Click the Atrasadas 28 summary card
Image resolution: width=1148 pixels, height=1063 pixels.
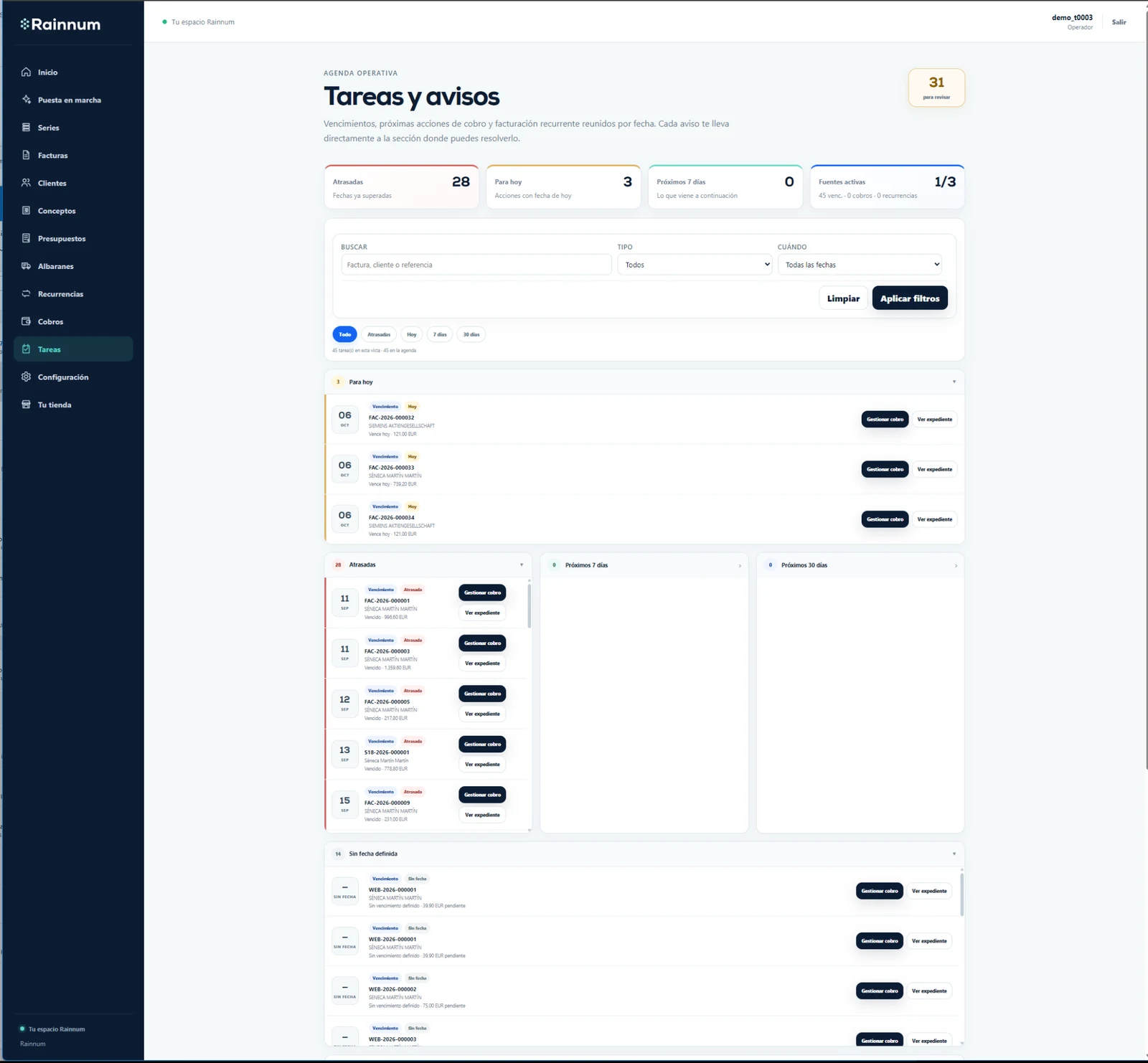(x=401, y=187)
